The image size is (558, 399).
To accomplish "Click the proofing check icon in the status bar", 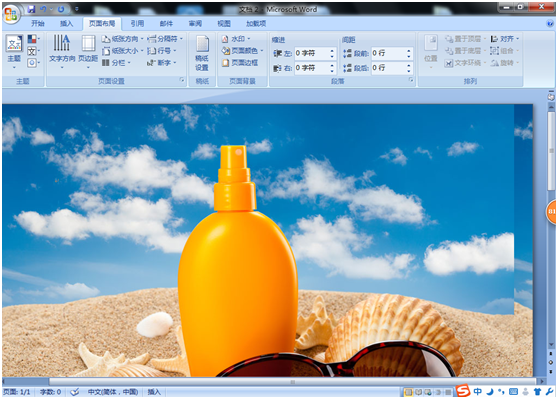I will click(x=74, y=392).
